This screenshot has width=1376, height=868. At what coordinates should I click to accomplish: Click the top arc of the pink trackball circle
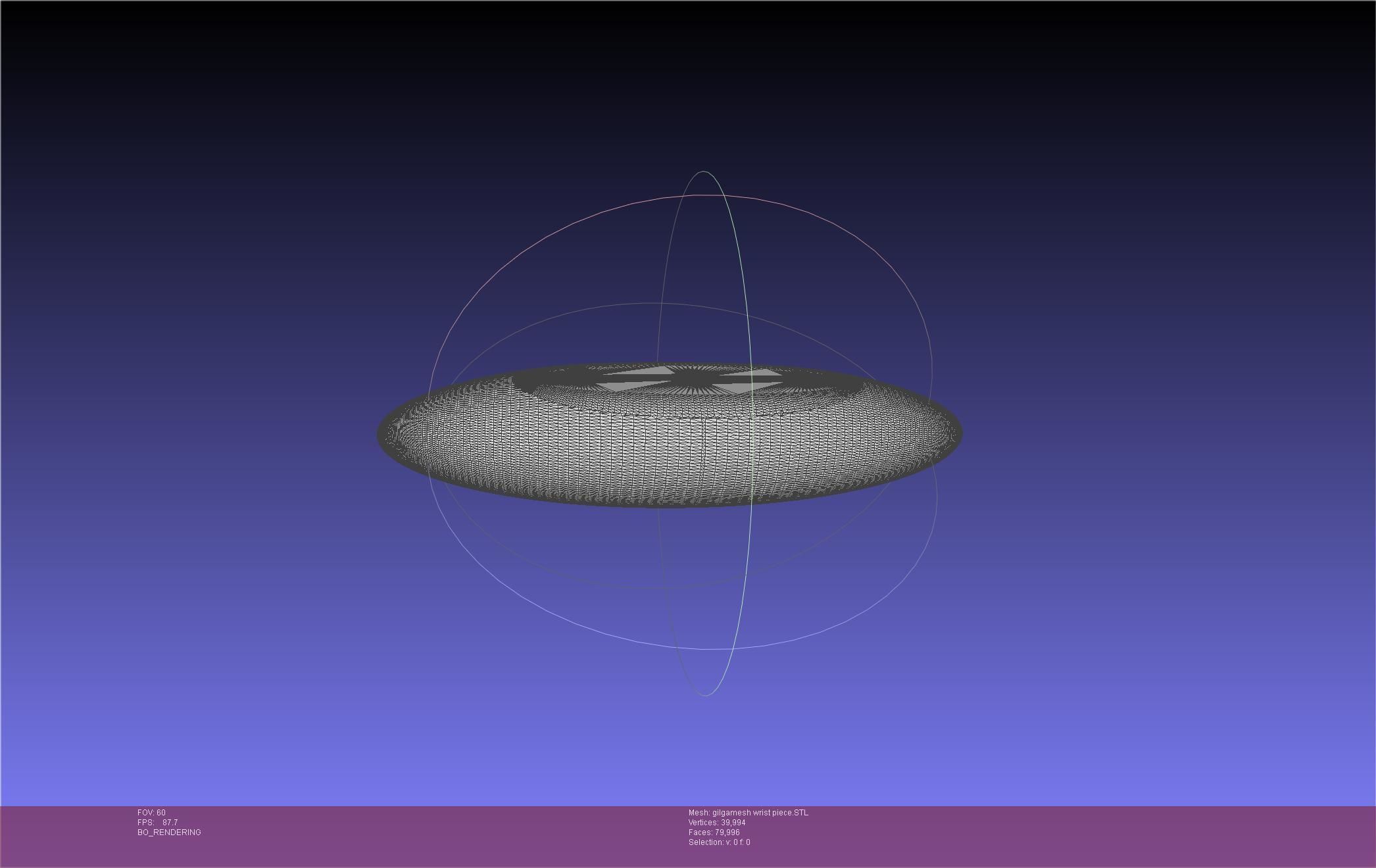click(x=704, y=195)
